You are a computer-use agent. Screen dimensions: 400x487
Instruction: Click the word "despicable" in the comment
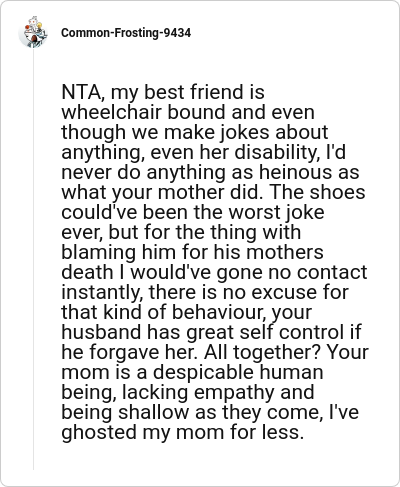203,373
